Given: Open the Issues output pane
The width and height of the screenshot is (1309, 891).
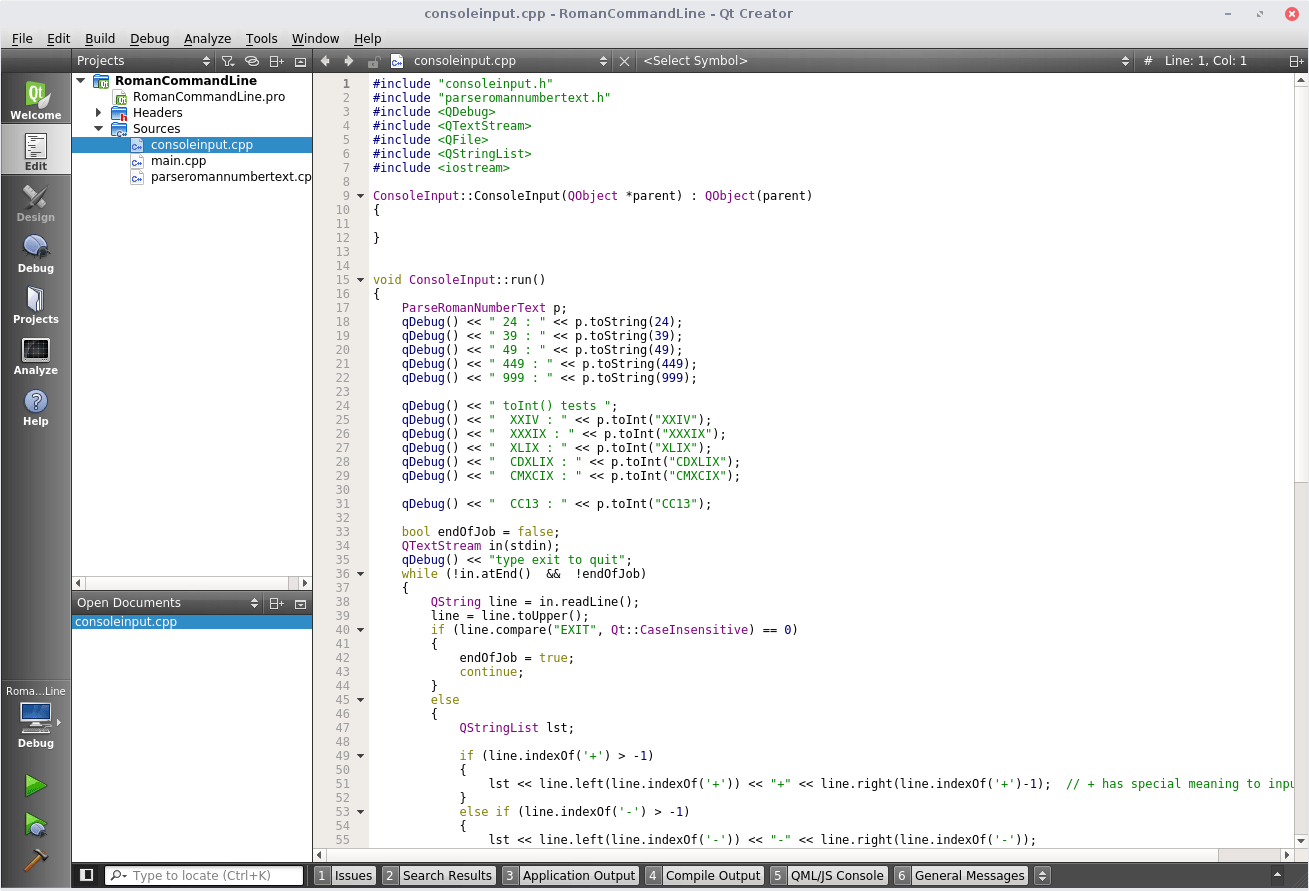Looking at the screenshot, I should point(352,875).
